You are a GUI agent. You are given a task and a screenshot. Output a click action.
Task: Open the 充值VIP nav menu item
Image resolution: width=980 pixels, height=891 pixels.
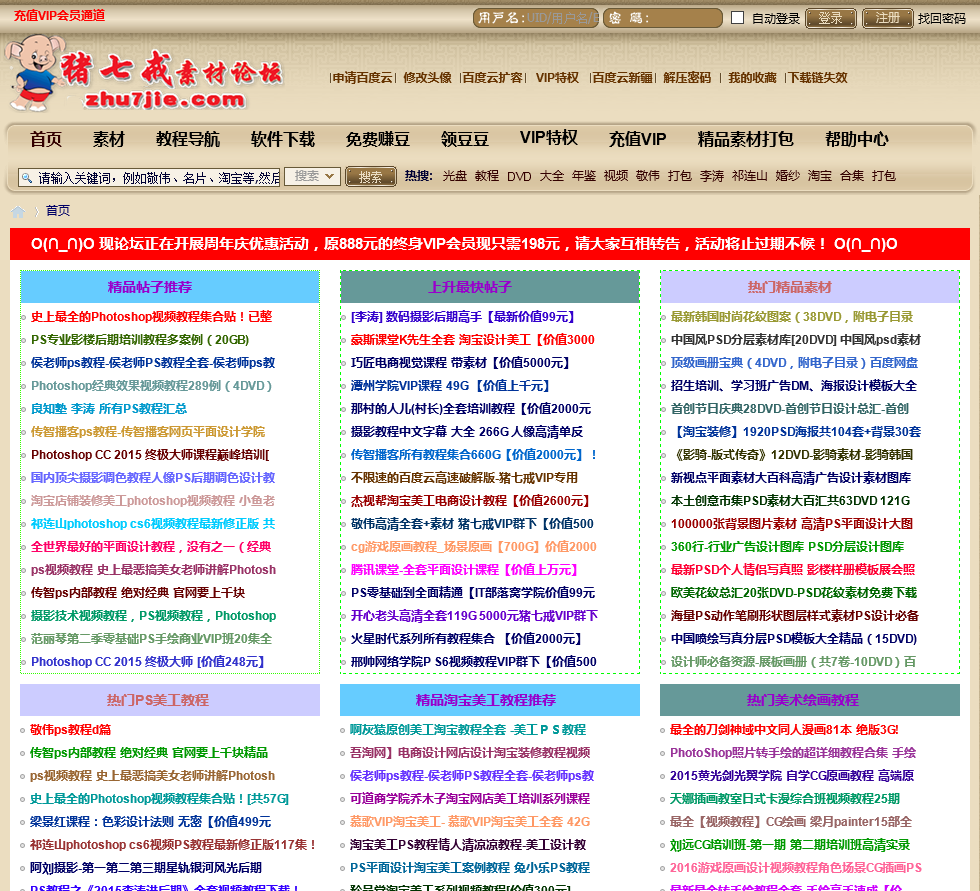point(638,139)
